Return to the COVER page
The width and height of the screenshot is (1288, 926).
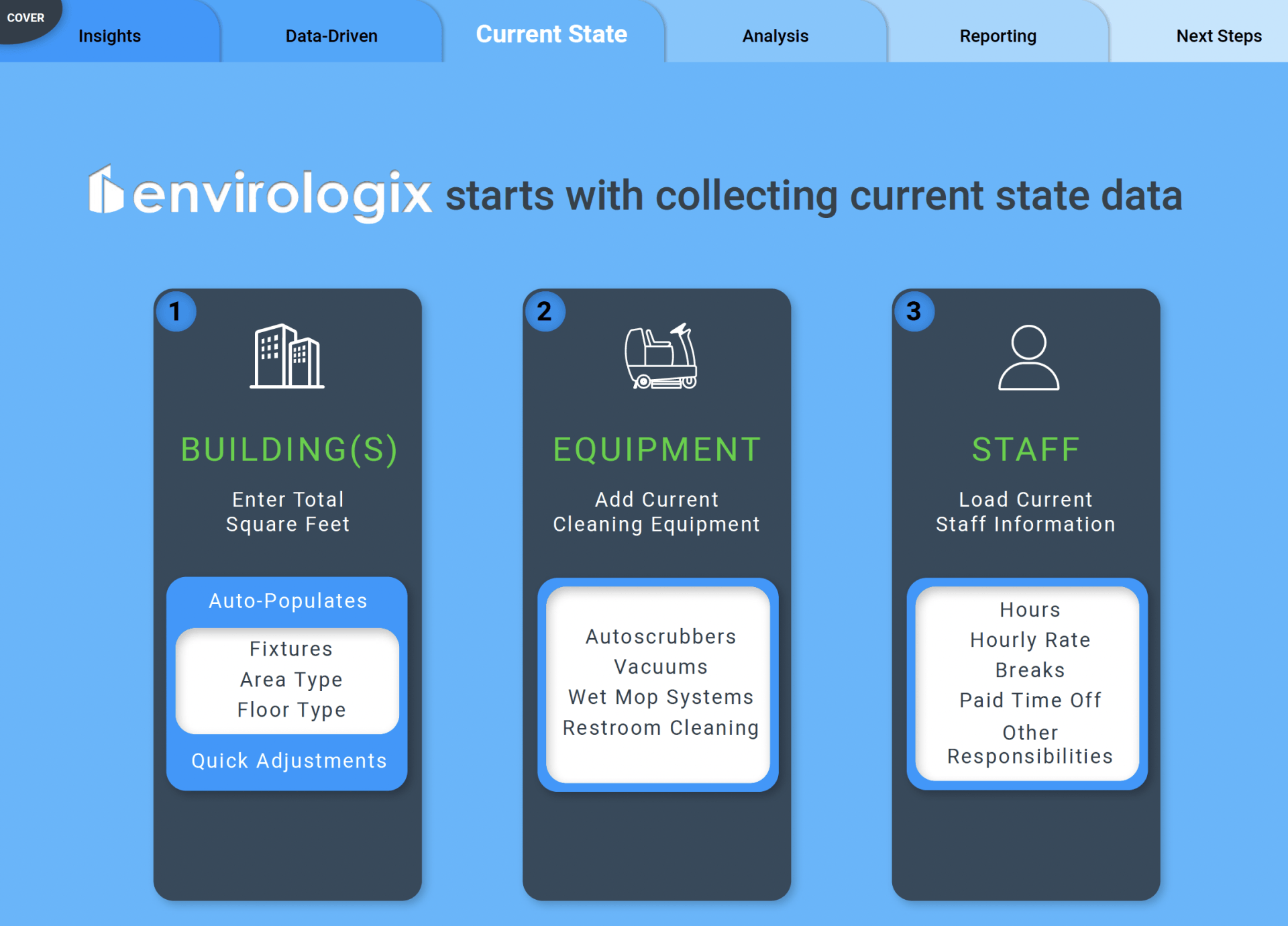point(25,18)
